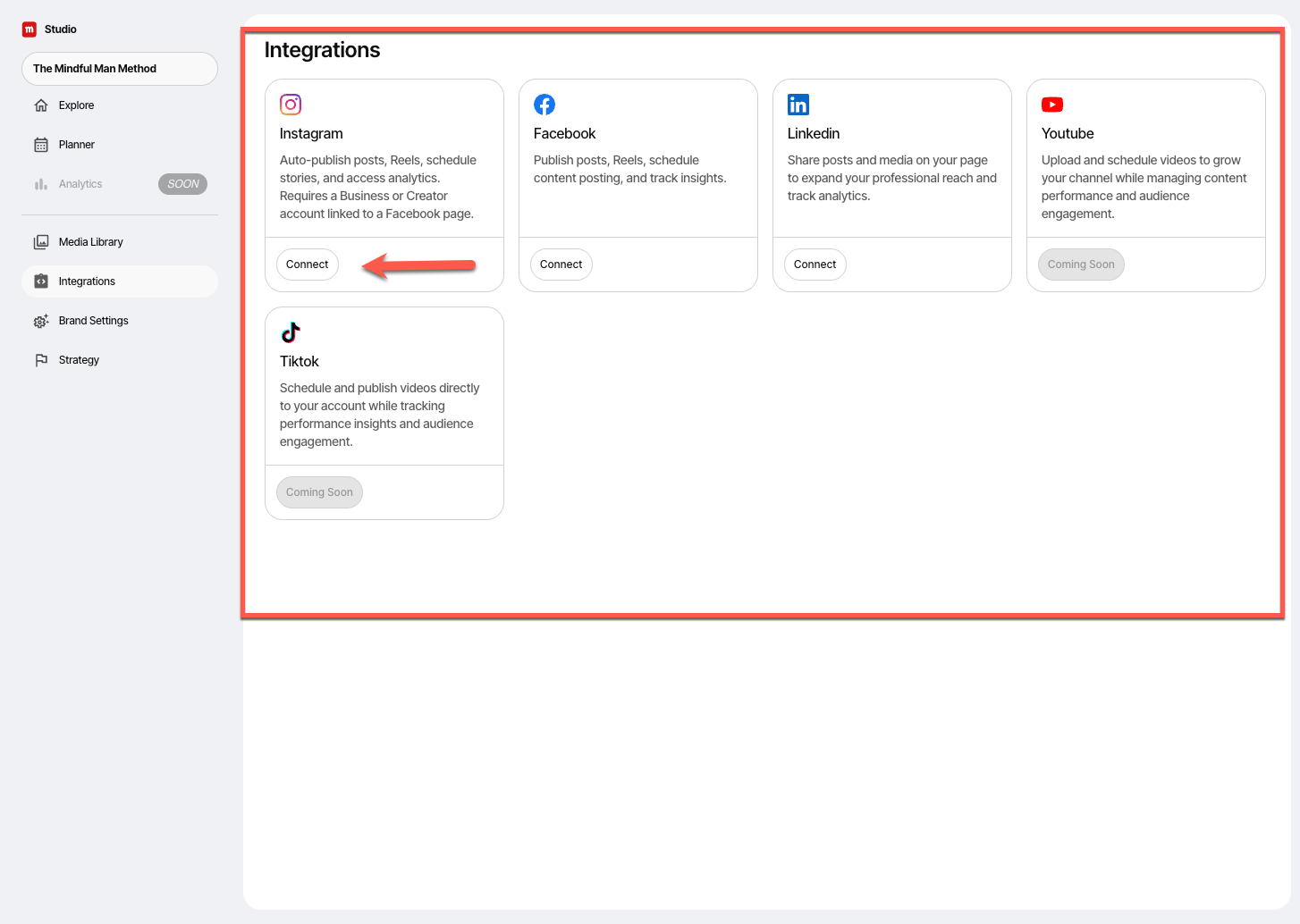Click the Integrations page heading
The height and width of the screenshot is (924, 1300).
pyautogui.click(x=322, y=50)
